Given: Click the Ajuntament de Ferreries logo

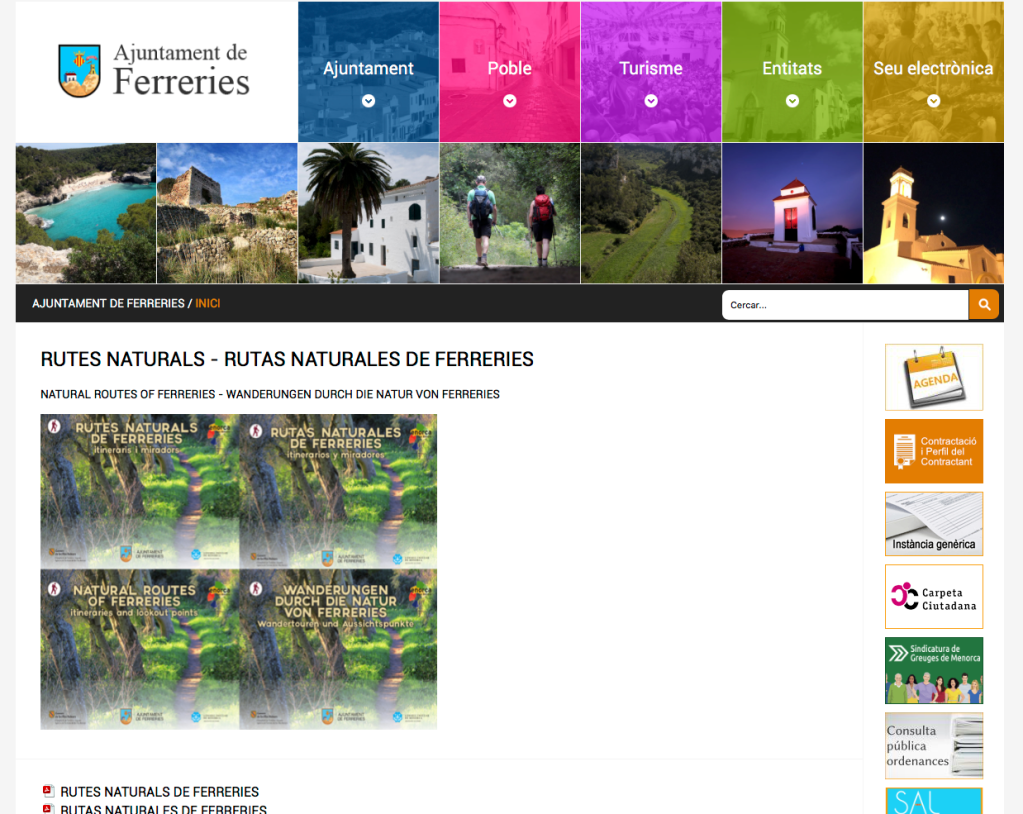Looking at the screenshot, I should click(x=155, y=70).
